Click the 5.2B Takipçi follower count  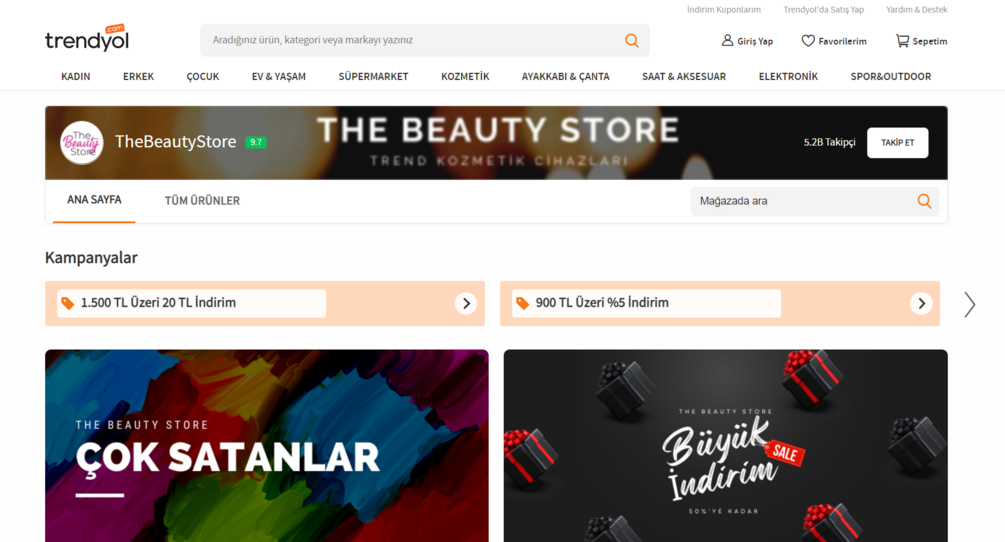click(x=829, y=142)
